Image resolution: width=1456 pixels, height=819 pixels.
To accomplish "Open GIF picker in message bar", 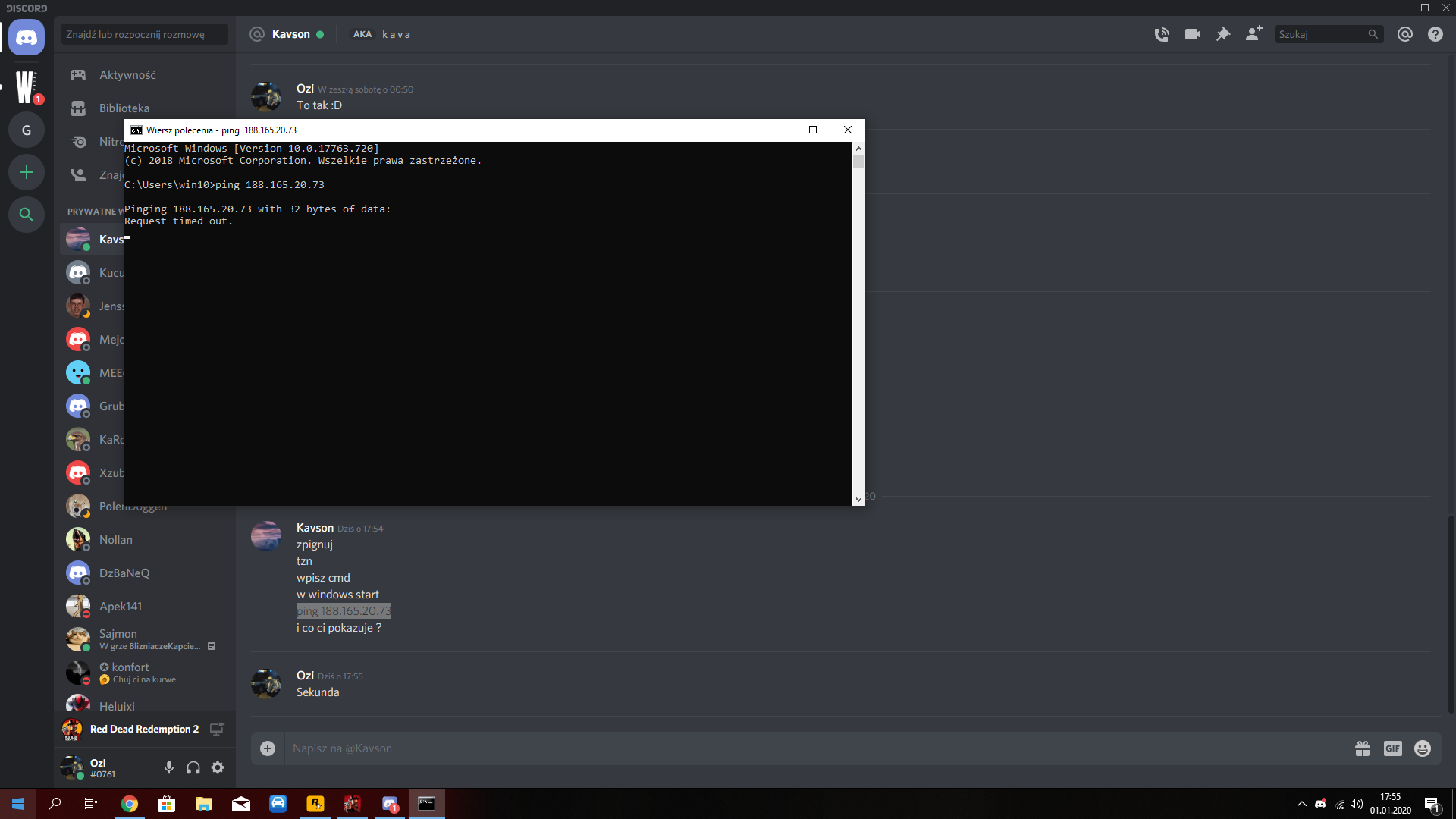I will click(1393, 748).
